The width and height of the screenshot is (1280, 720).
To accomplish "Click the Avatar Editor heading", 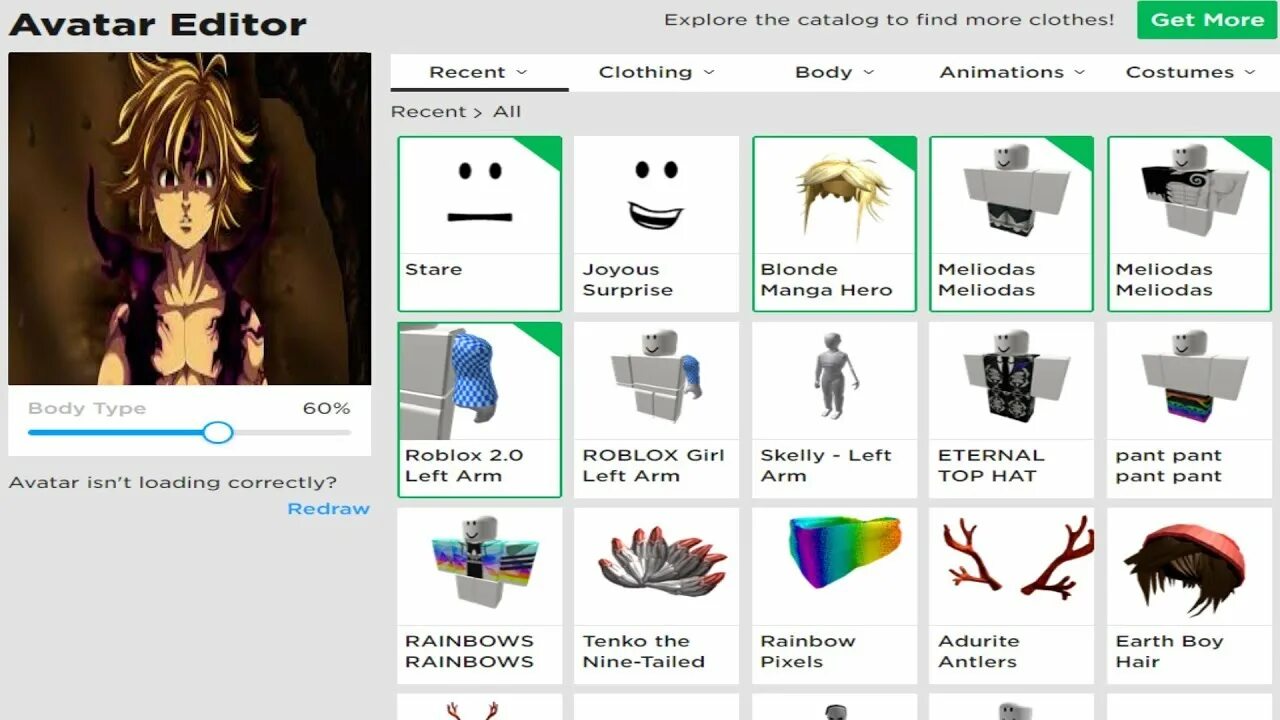I will [x=157, y=23].
